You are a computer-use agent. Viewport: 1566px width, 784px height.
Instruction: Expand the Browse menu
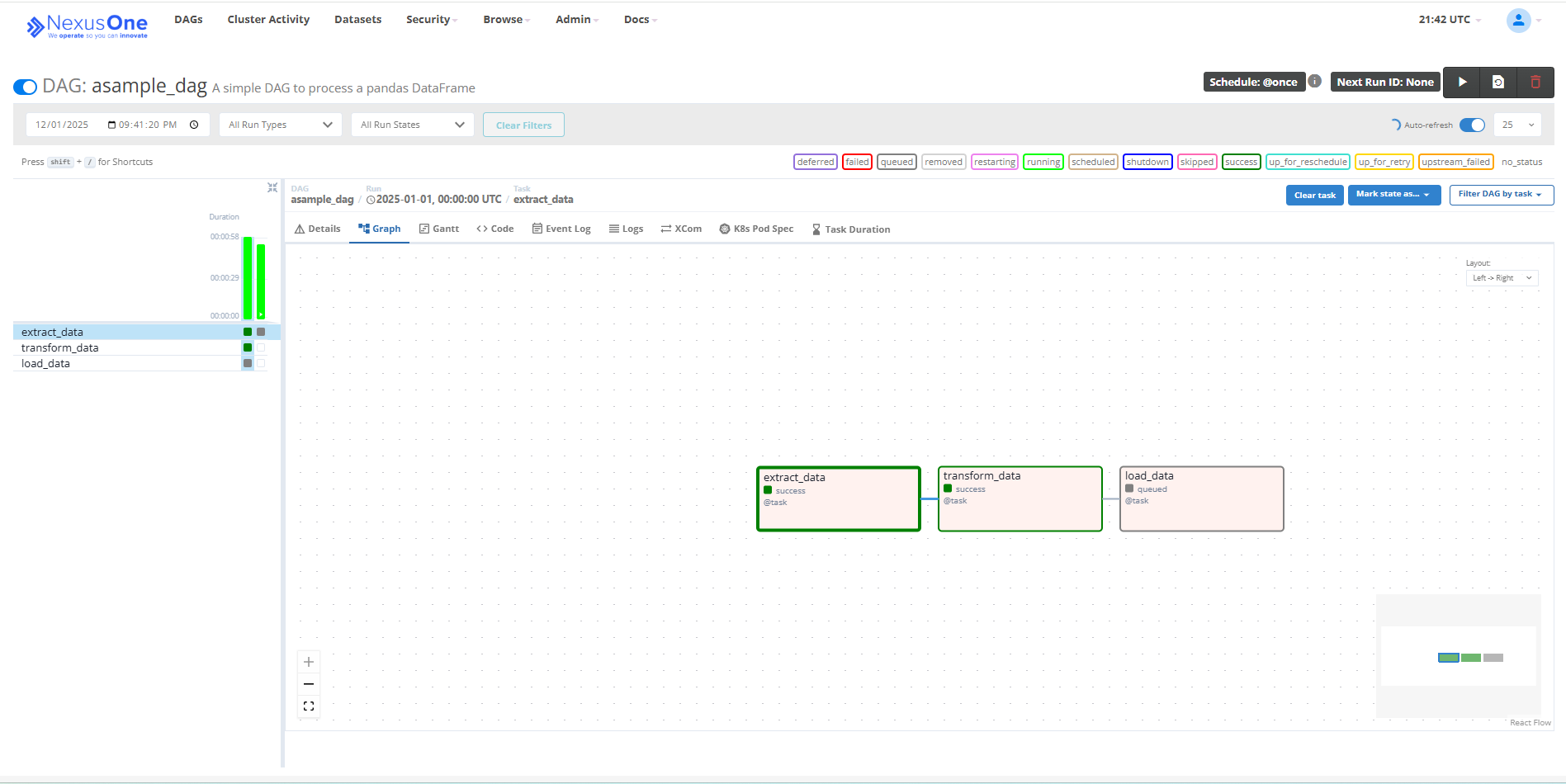(507, 20)
